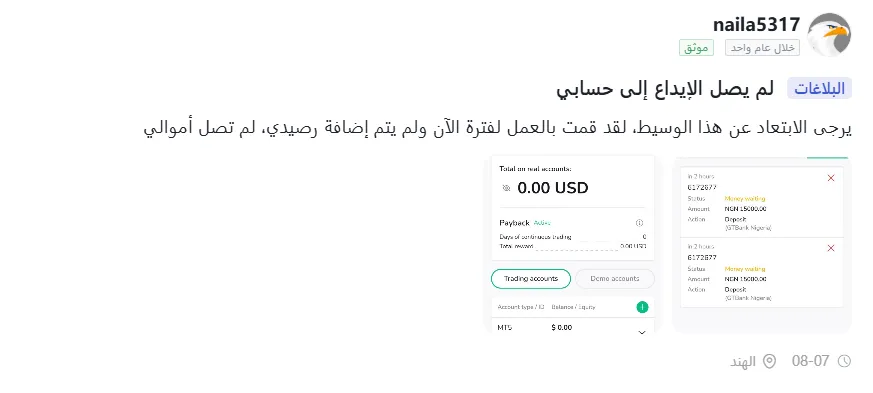Open the naila5317 username link

(756, 24)
